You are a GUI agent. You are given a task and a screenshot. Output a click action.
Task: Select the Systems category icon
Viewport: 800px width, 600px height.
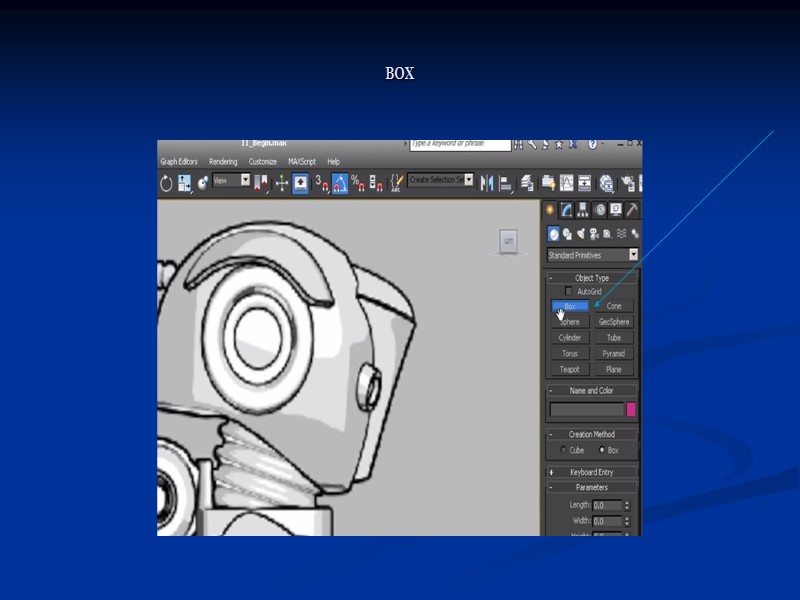click(635, 234)
